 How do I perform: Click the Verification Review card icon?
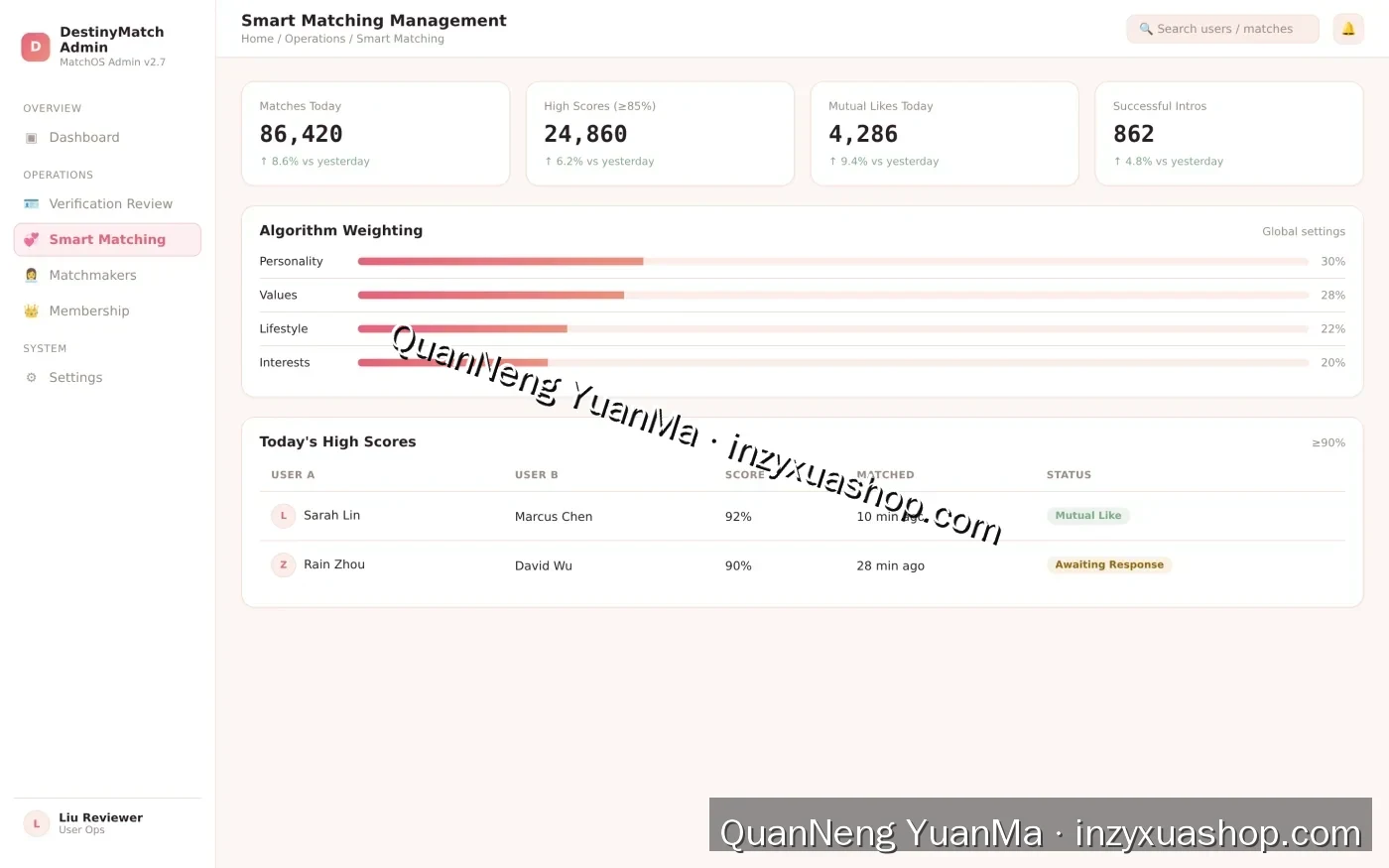click(x=32, y=204)
